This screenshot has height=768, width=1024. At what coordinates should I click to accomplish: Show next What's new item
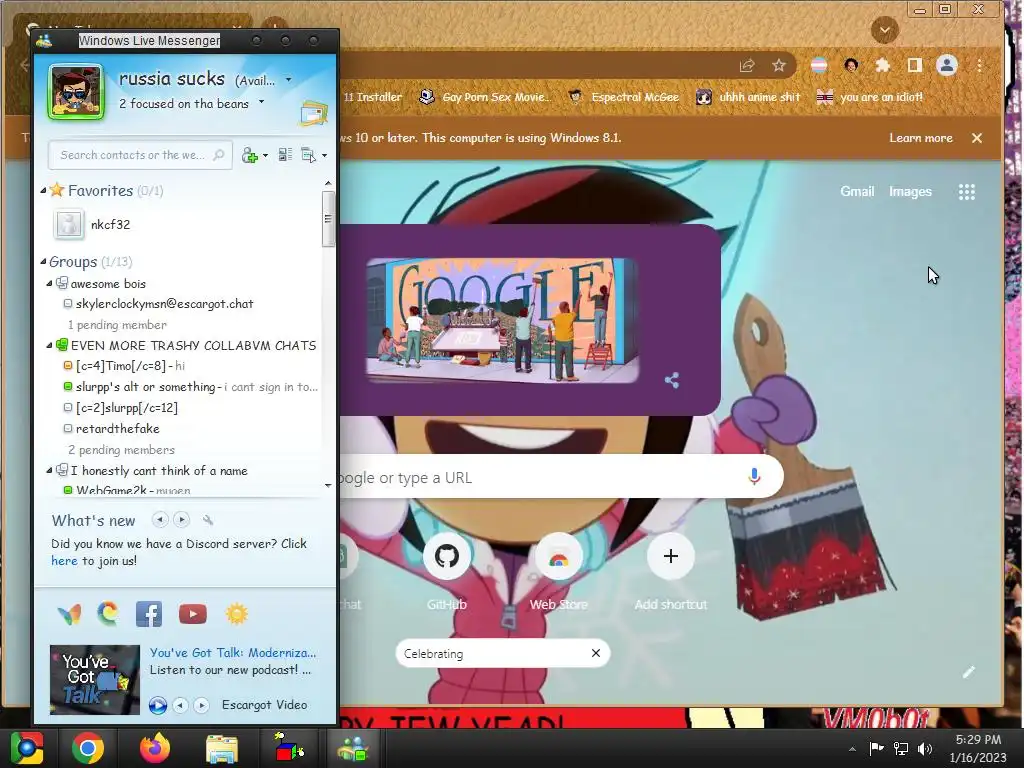click(182, 520)
